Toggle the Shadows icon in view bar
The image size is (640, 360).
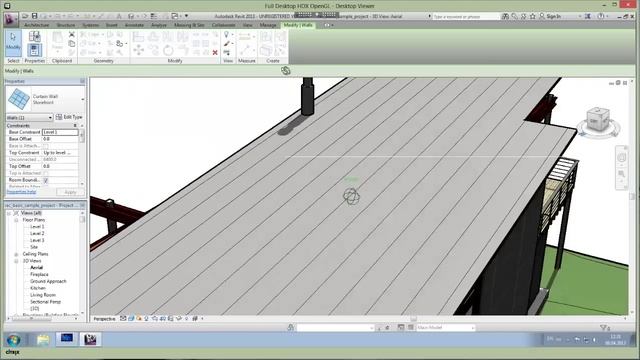pyautogui.click(x=147, y=318)
